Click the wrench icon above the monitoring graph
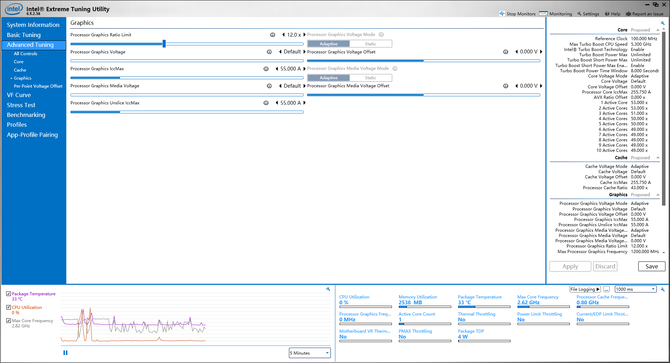Image resolution: width=670 pixels, height=363 pixels. click(x=328, y=289)
